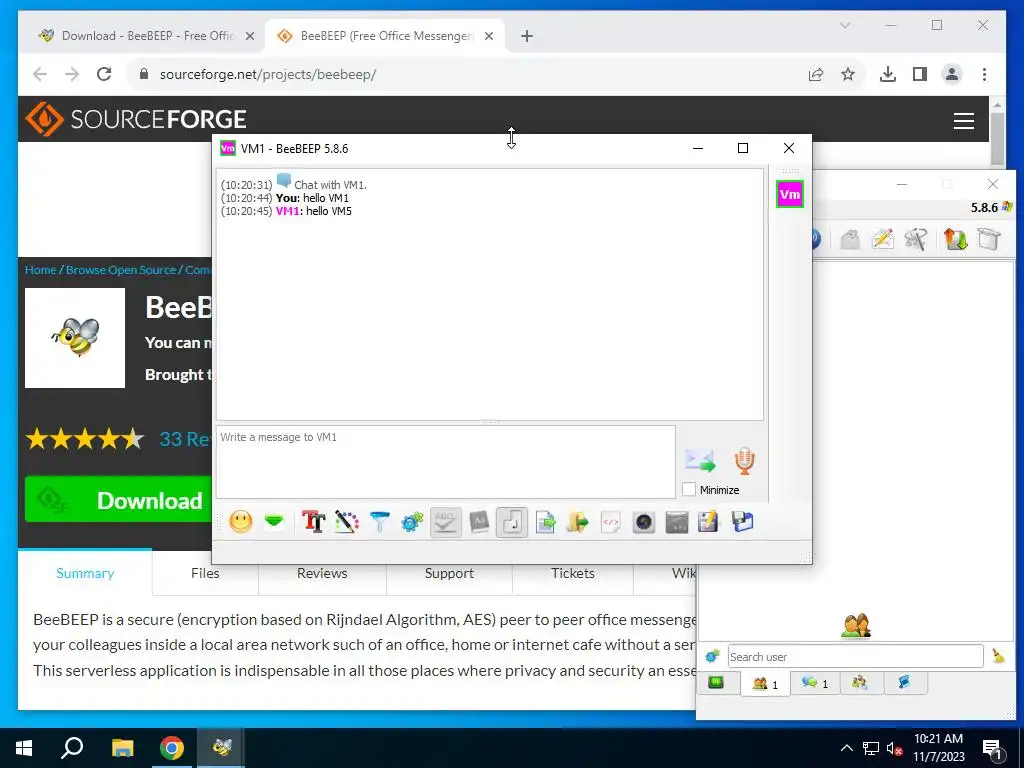Image resolution: width=1024 pixels, height=768 pixels.
Task: Send a file using the document arrow icon
Action: tap(545, 522)
